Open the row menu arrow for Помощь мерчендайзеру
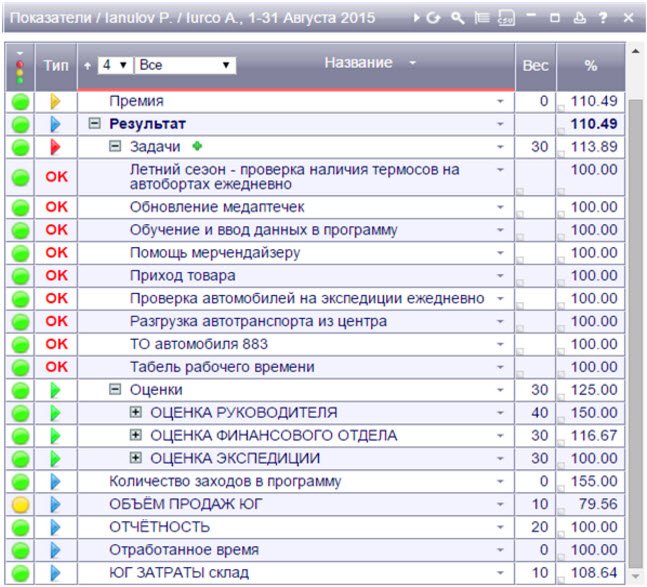Image resolution: width=647 pixels, height=587 pixels. [500, 252]
